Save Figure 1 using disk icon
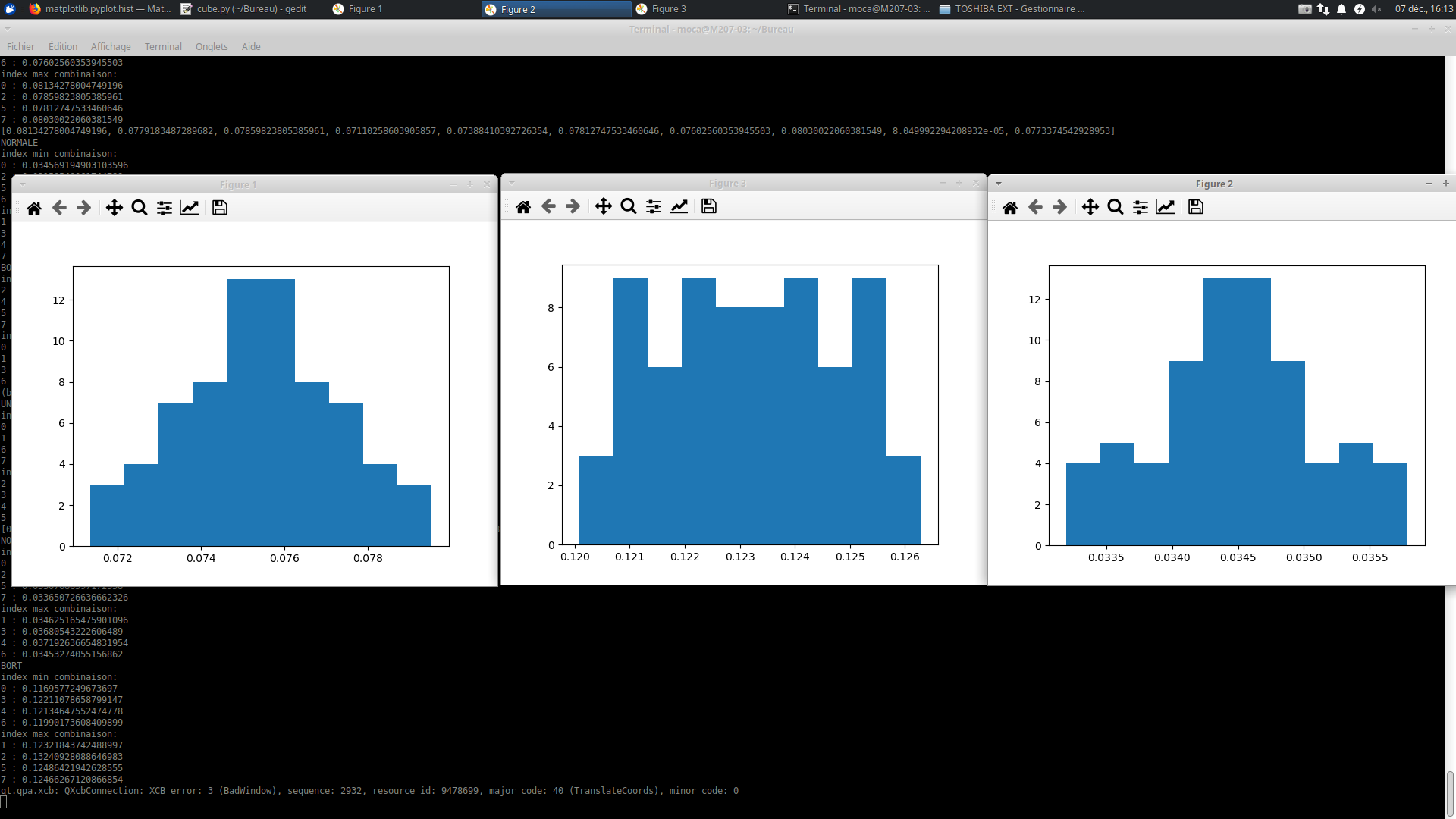The image size is (1456, 819). [220, 208]
